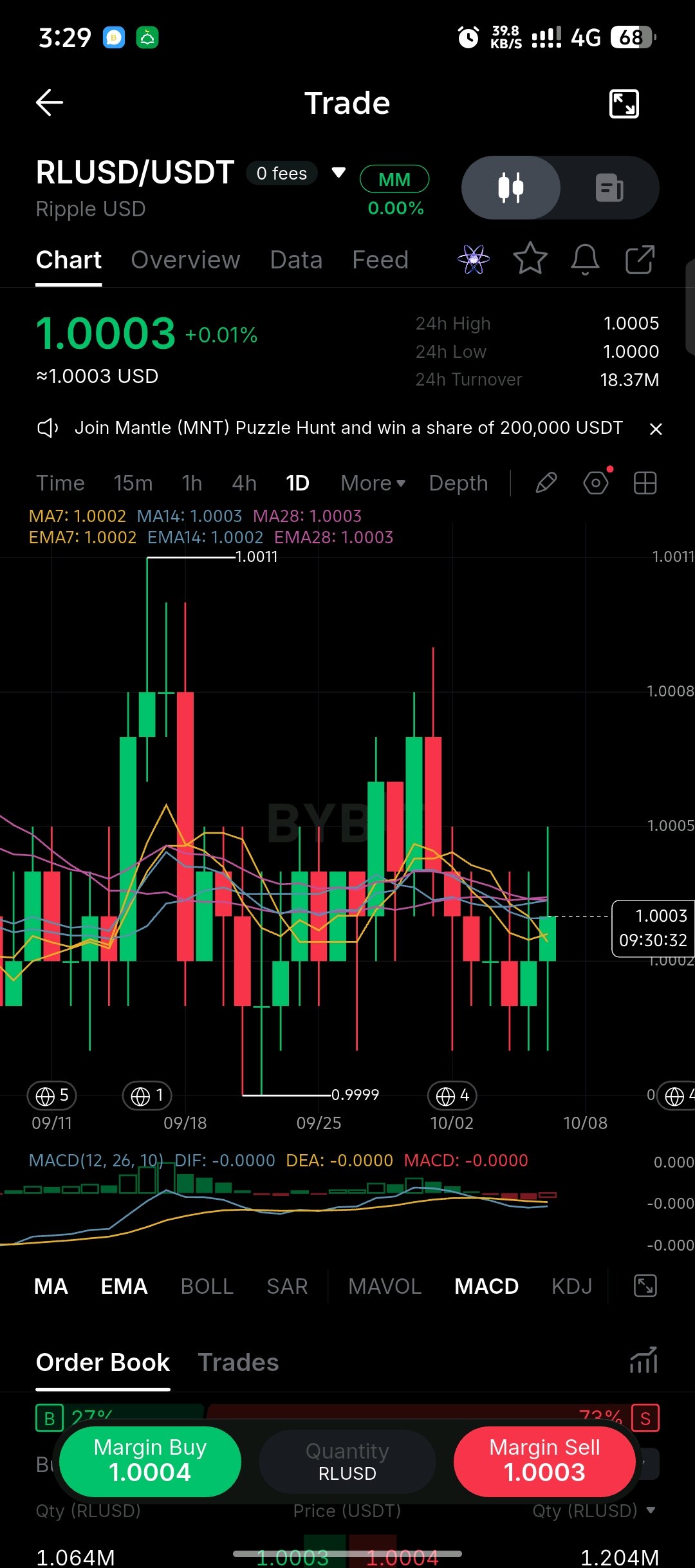This screenshot has width=695, height=1568.
Task: Open the AI atom icon
Action: click(x=474, y=259)
